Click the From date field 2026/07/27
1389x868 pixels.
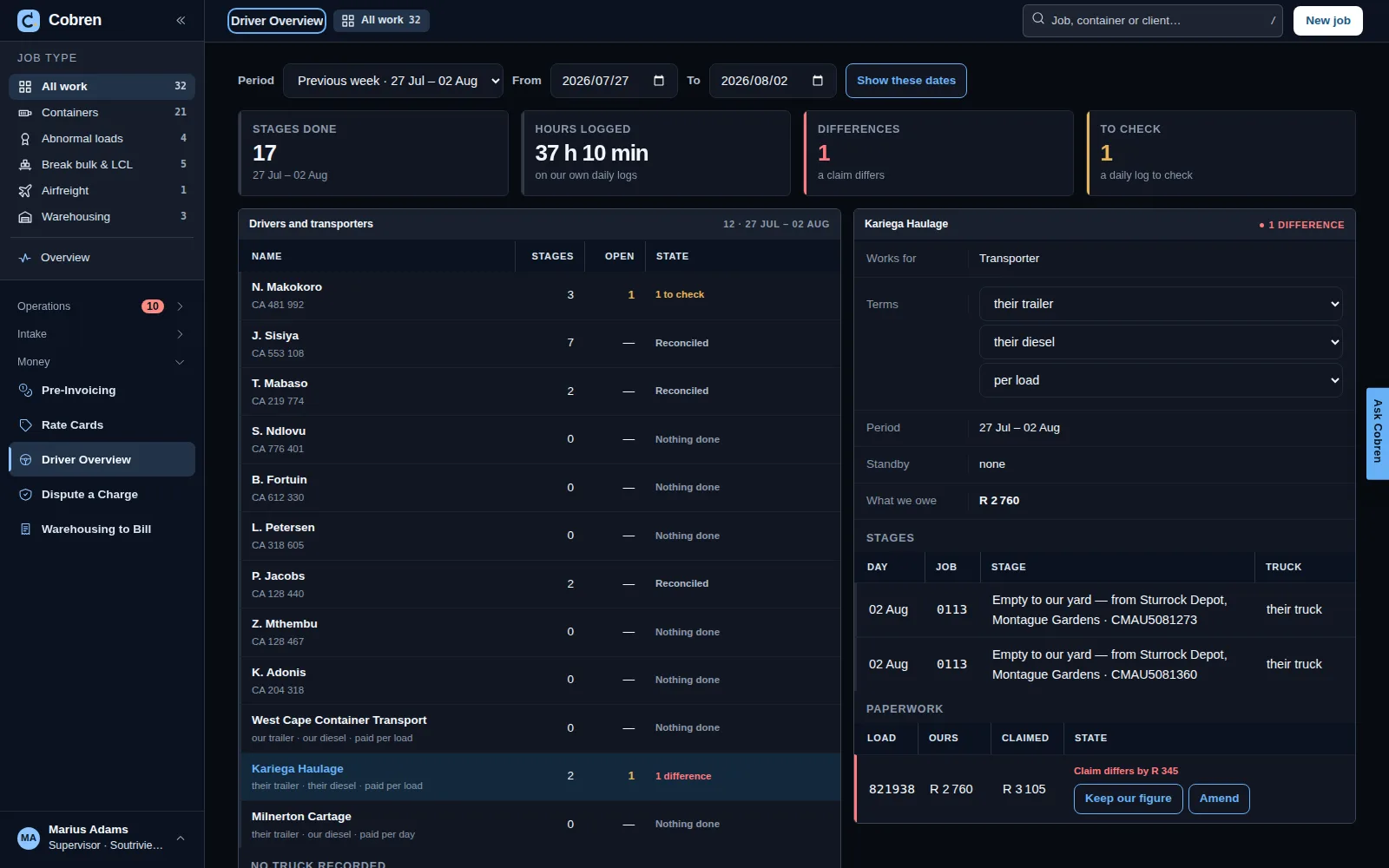(x=614, y=81)
